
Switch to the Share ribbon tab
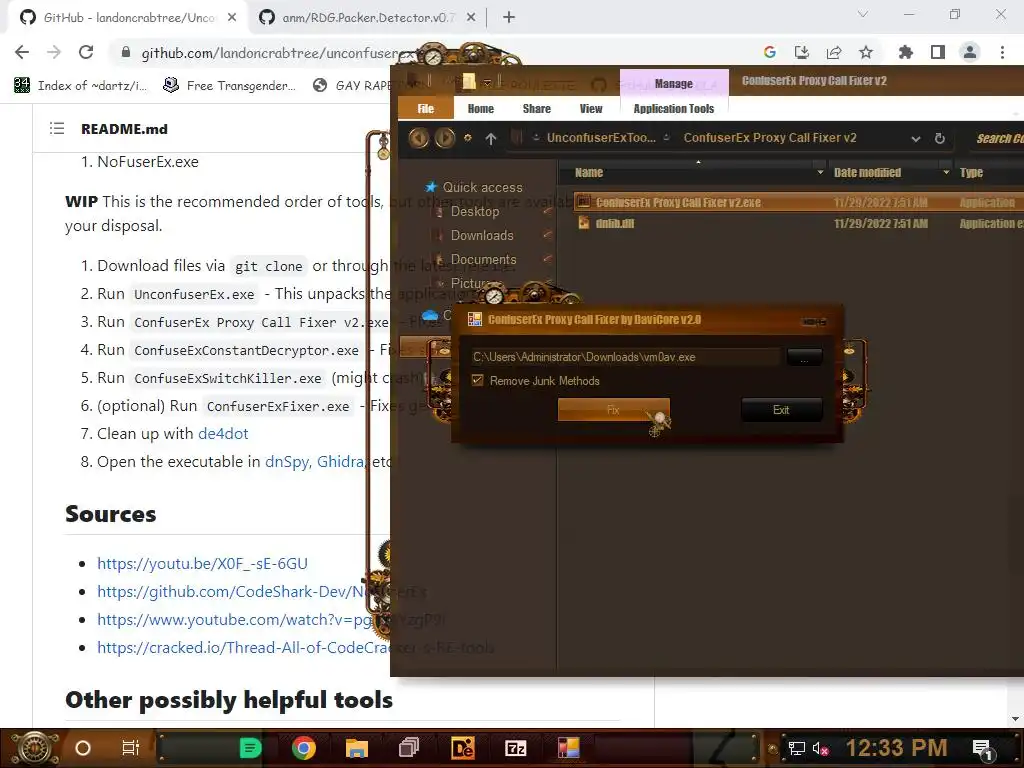click(537, 108)
